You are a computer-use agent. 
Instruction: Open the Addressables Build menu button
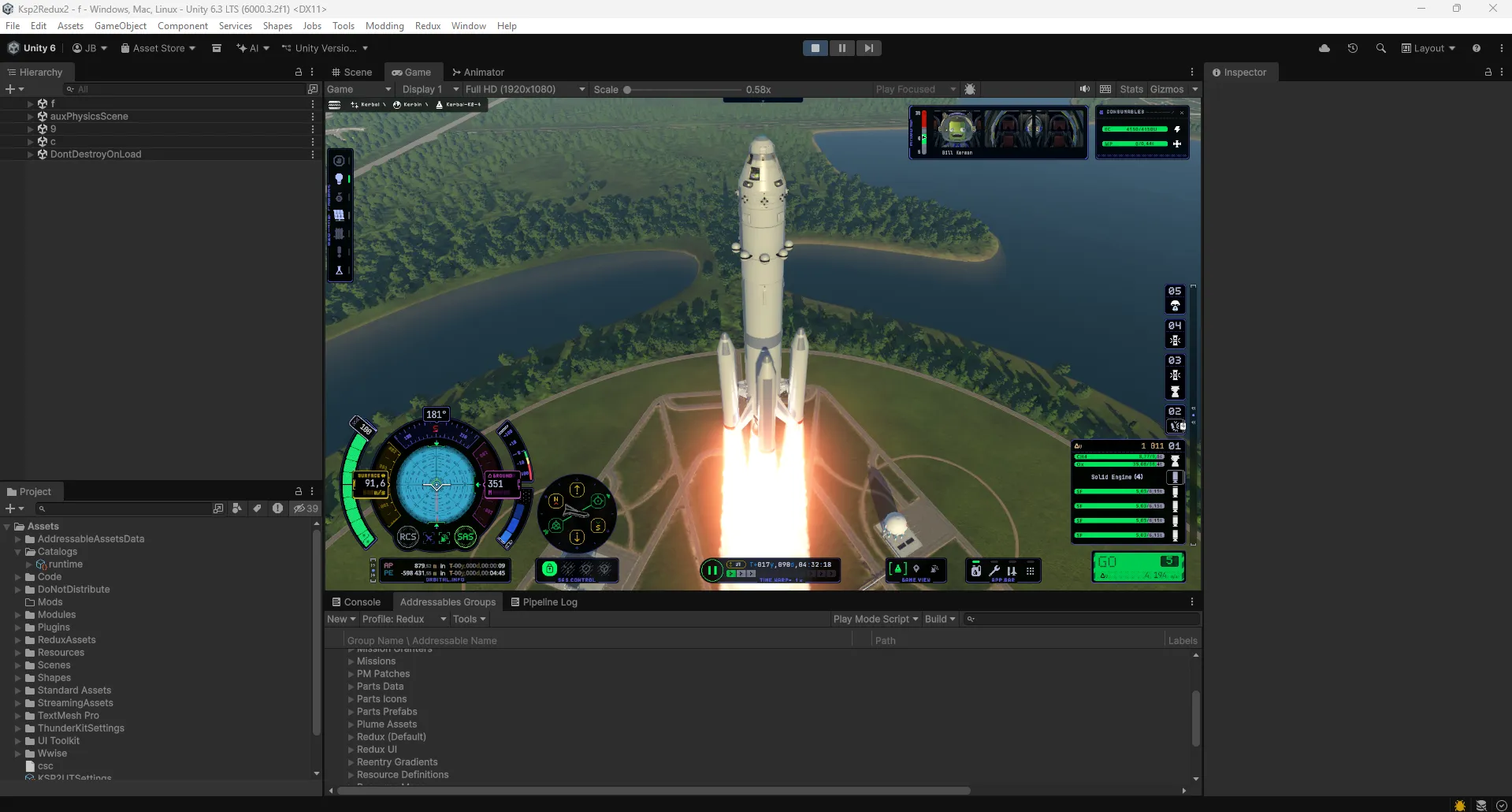940,619
